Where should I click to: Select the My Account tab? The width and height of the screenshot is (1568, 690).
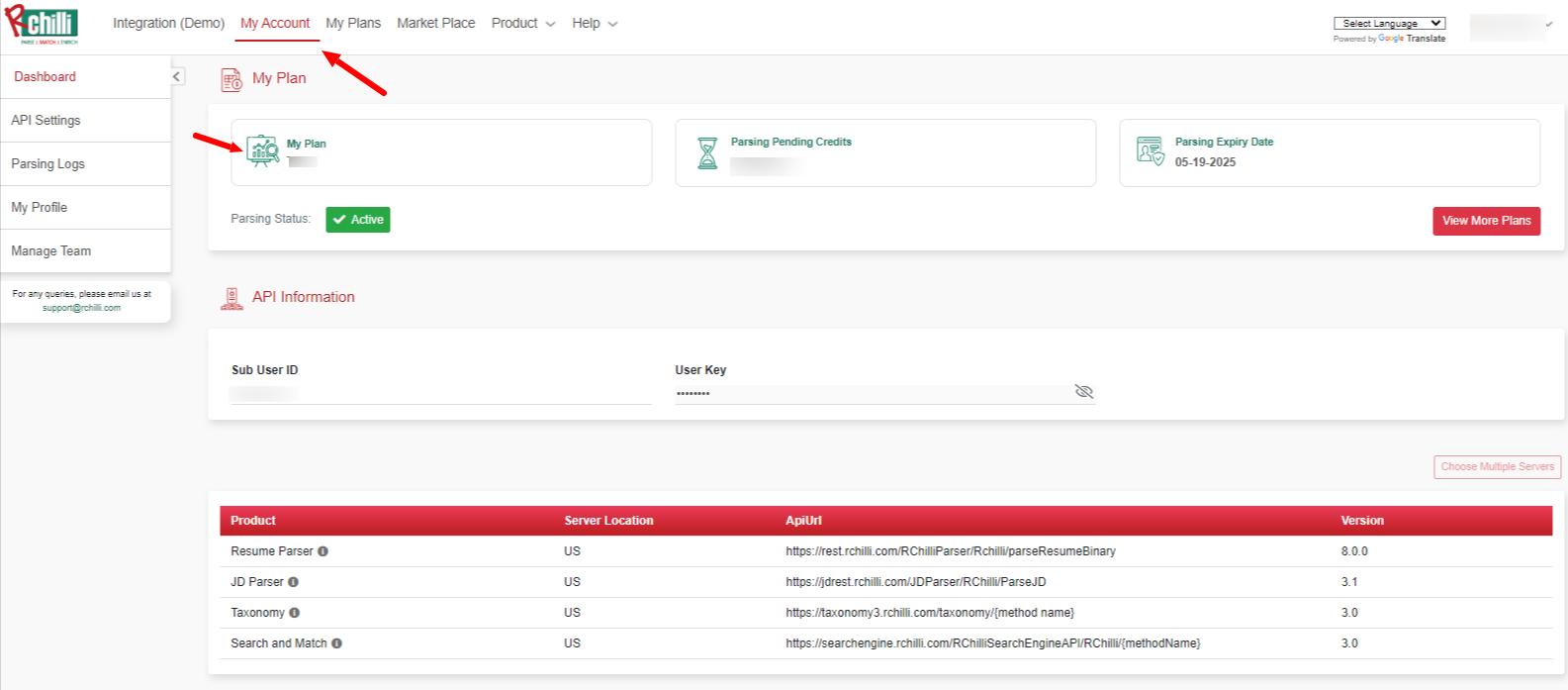pos(275,23)
